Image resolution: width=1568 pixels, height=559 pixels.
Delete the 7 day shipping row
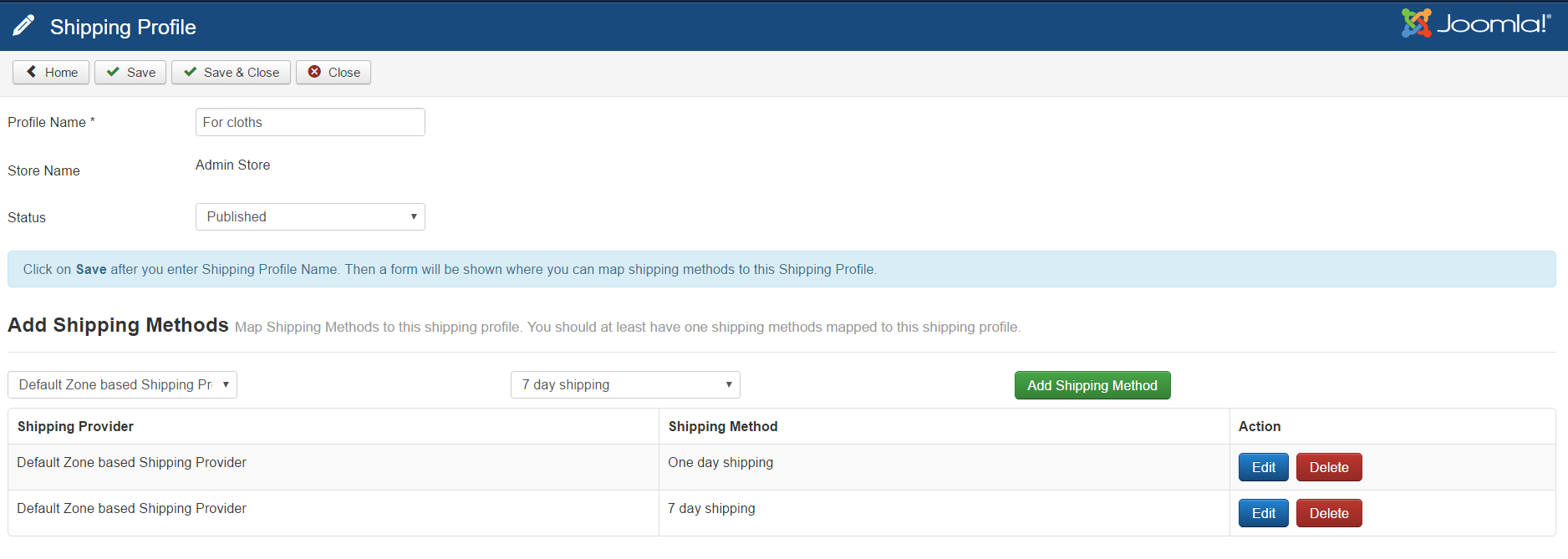[1328, 513]
